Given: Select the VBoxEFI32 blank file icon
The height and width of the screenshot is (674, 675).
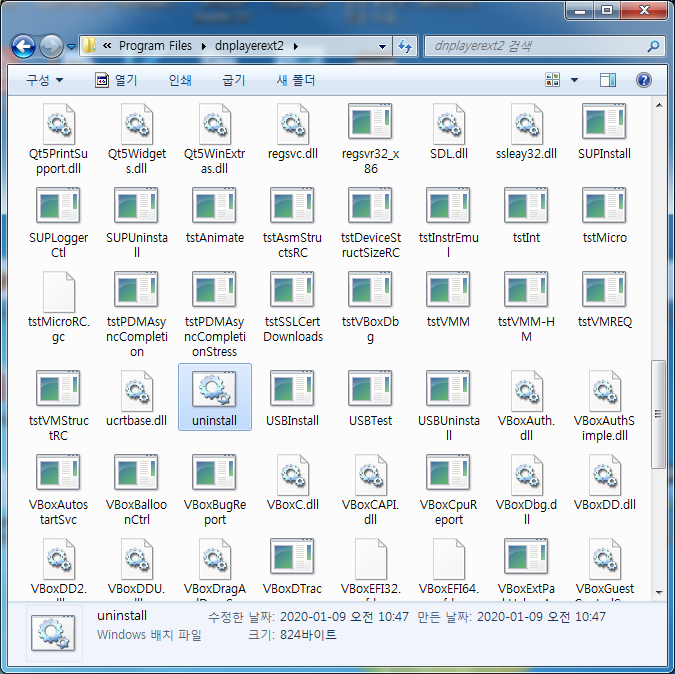Looking at the screenshot, I should [x=370, y=558].
